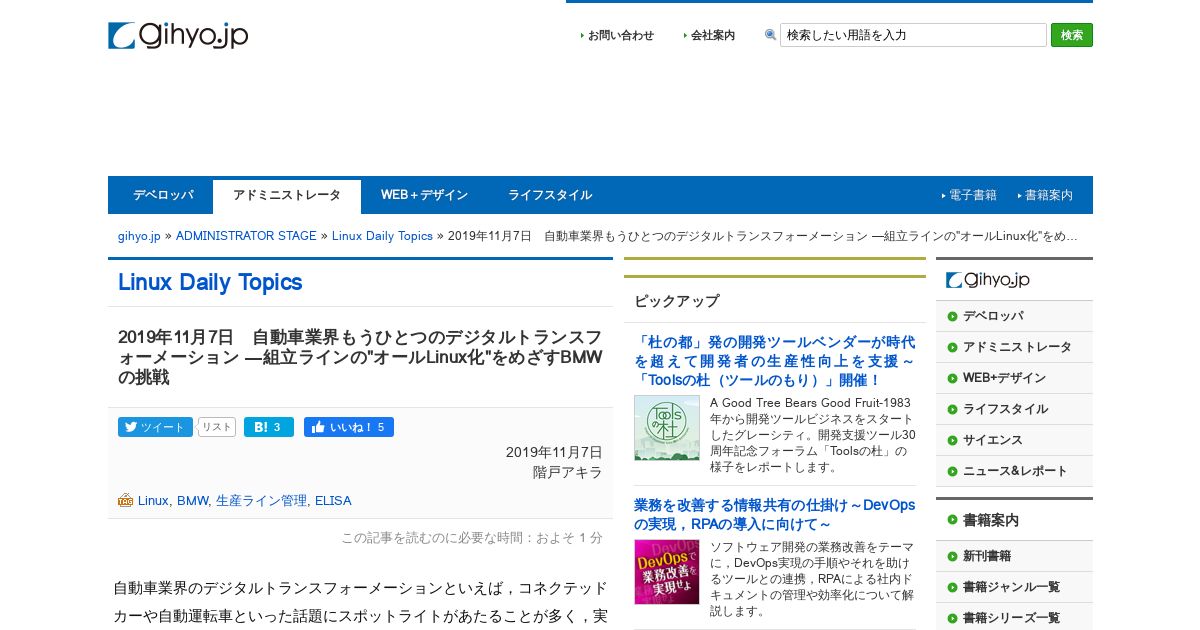Switch to the デベロッパ tab
1200x630 pixels.
pos(163,195)
